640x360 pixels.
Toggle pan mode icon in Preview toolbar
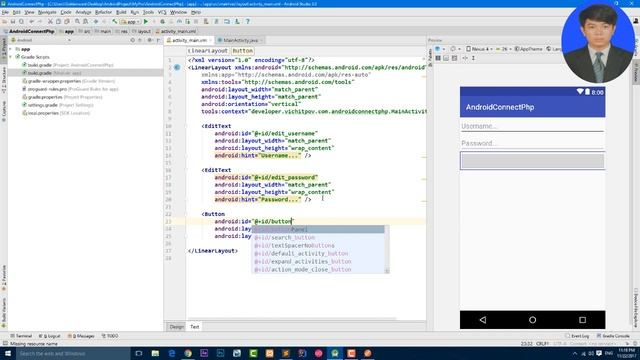click(464, 58)
